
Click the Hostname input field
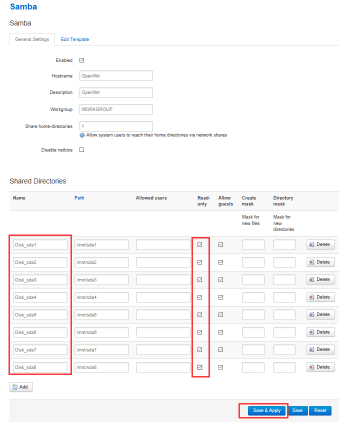pyautogui.click(x=116, y=76)
